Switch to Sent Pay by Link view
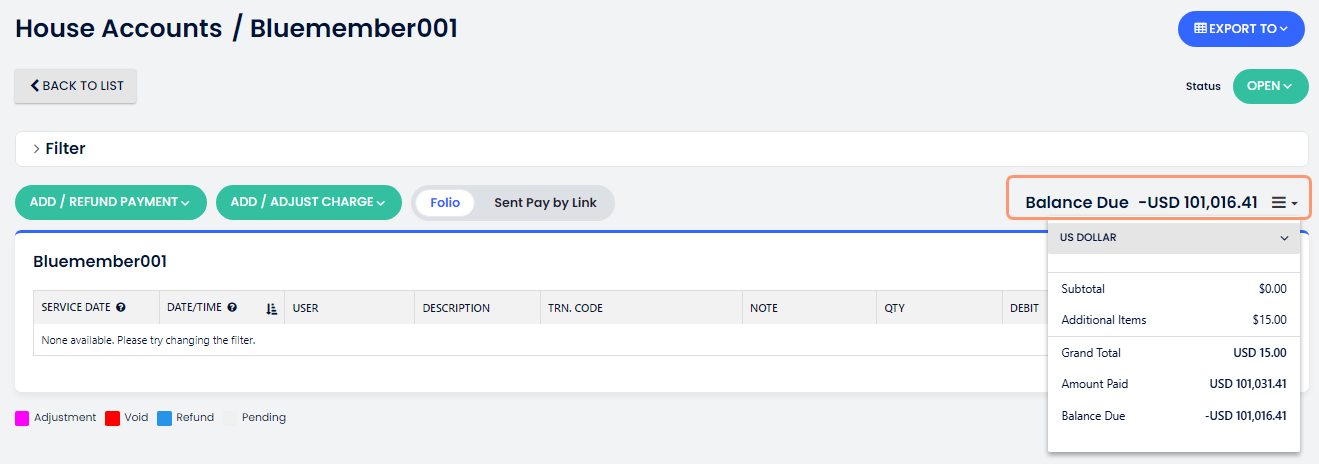 coord(545,202)
